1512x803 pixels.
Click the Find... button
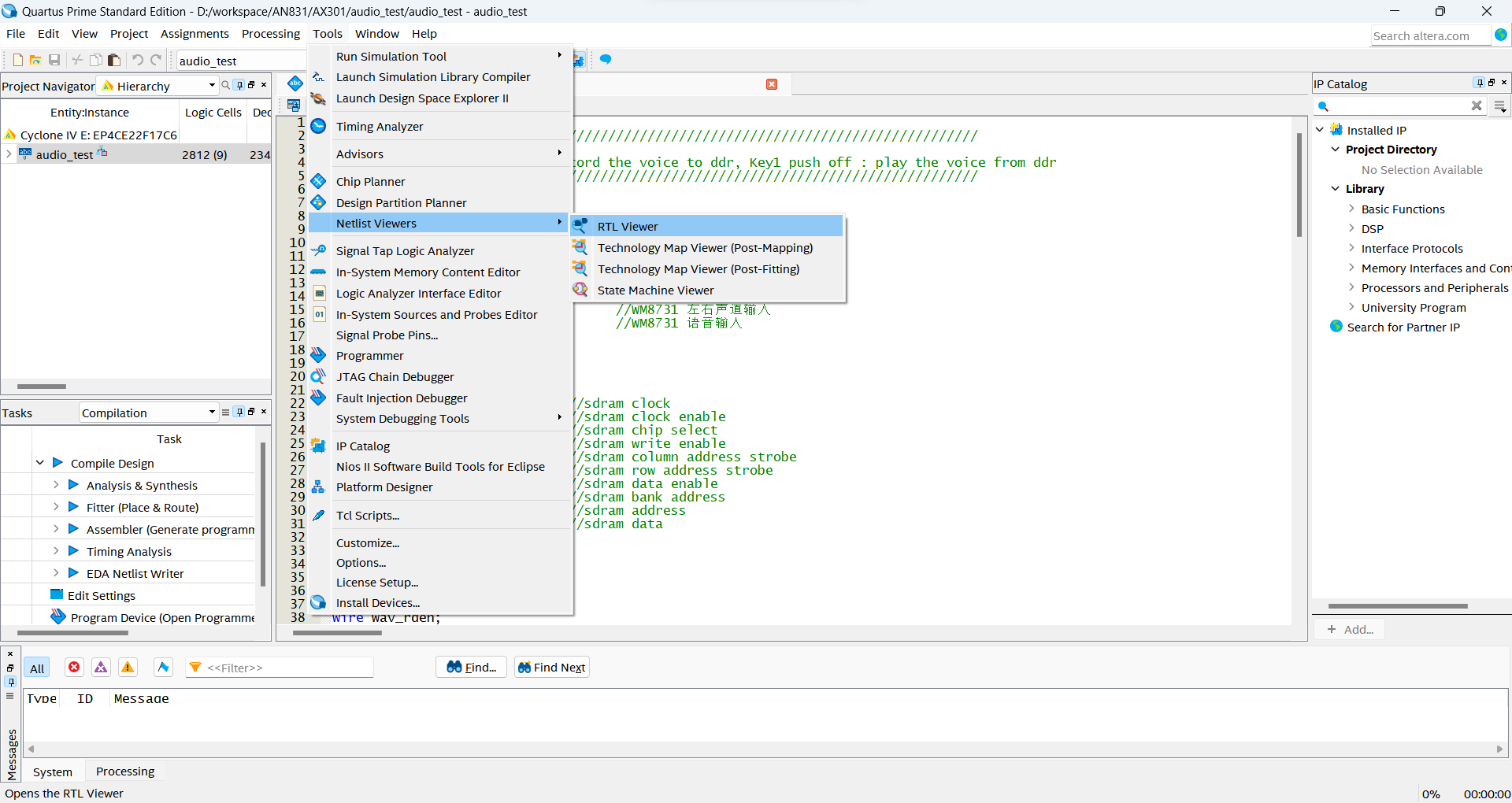coord(471,667)
